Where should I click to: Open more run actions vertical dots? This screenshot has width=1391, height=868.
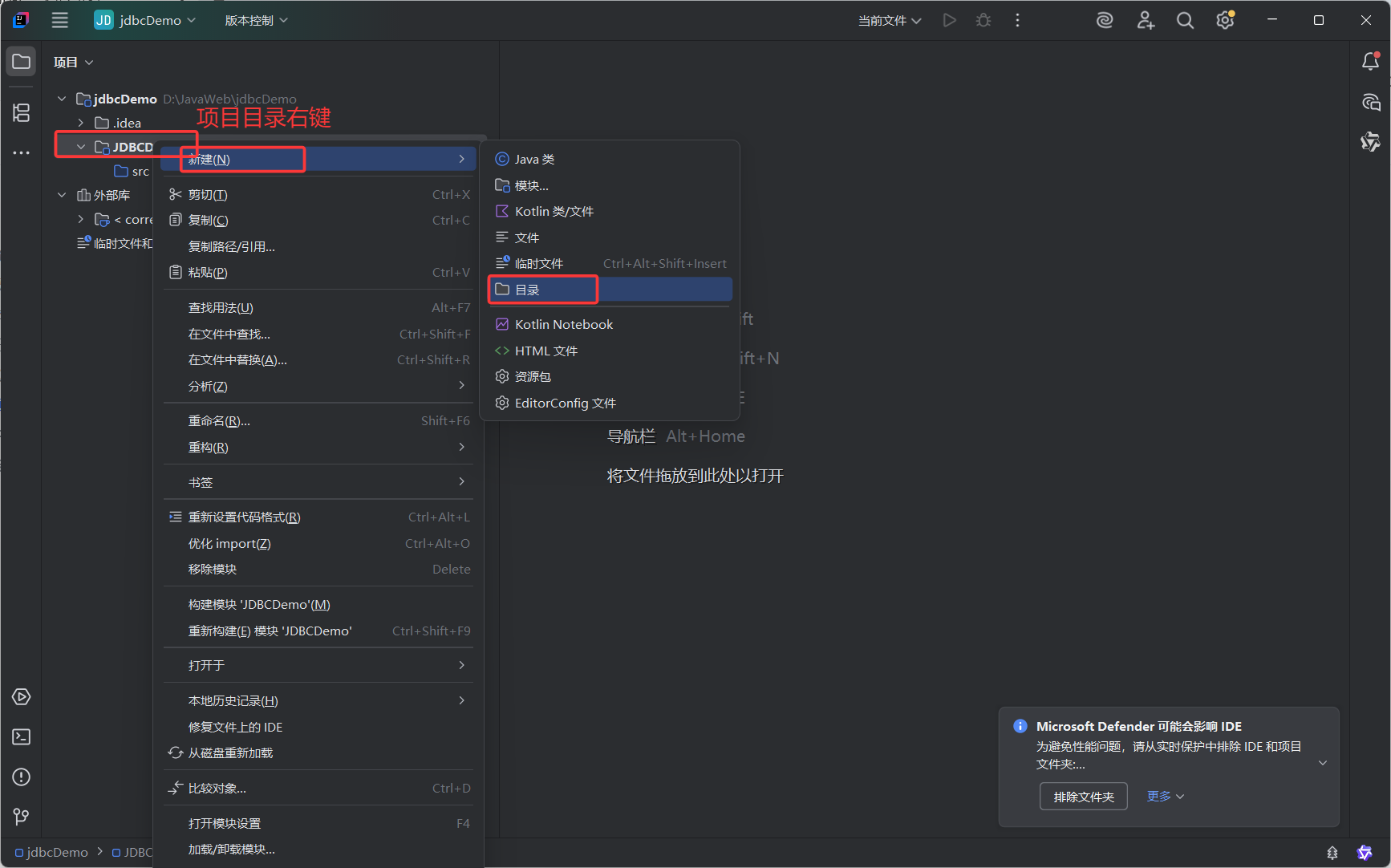pyautogui.click(x=1017, y=20)
